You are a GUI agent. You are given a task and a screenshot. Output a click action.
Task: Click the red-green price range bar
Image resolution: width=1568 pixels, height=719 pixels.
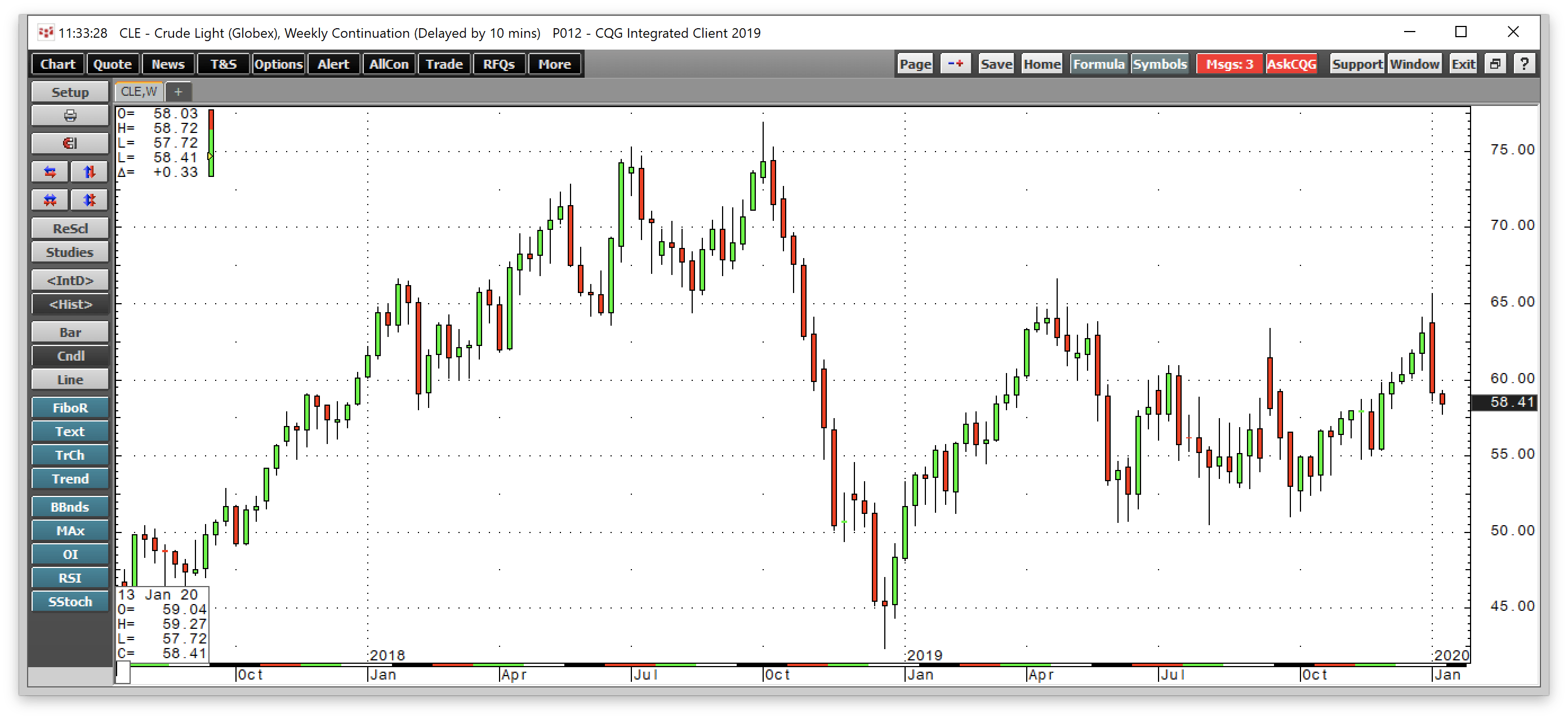tap(211, 143)
